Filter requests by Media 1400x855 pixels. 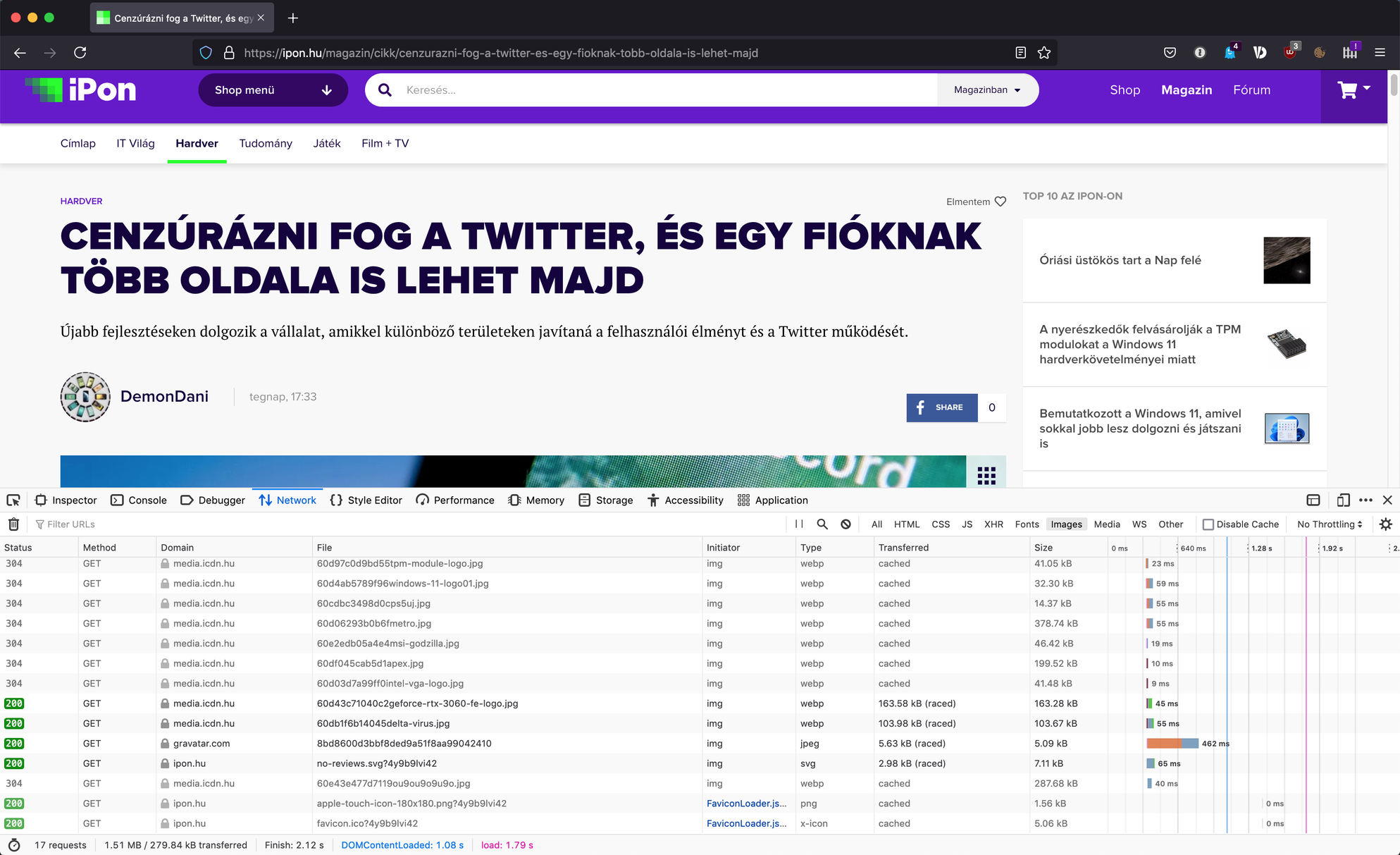(1107, 524)
